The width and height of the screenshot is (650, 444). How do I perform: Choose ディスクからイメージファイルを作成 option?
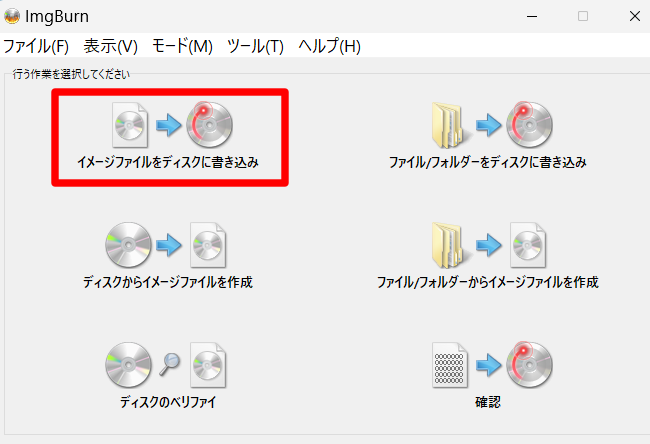pos(168,282)
